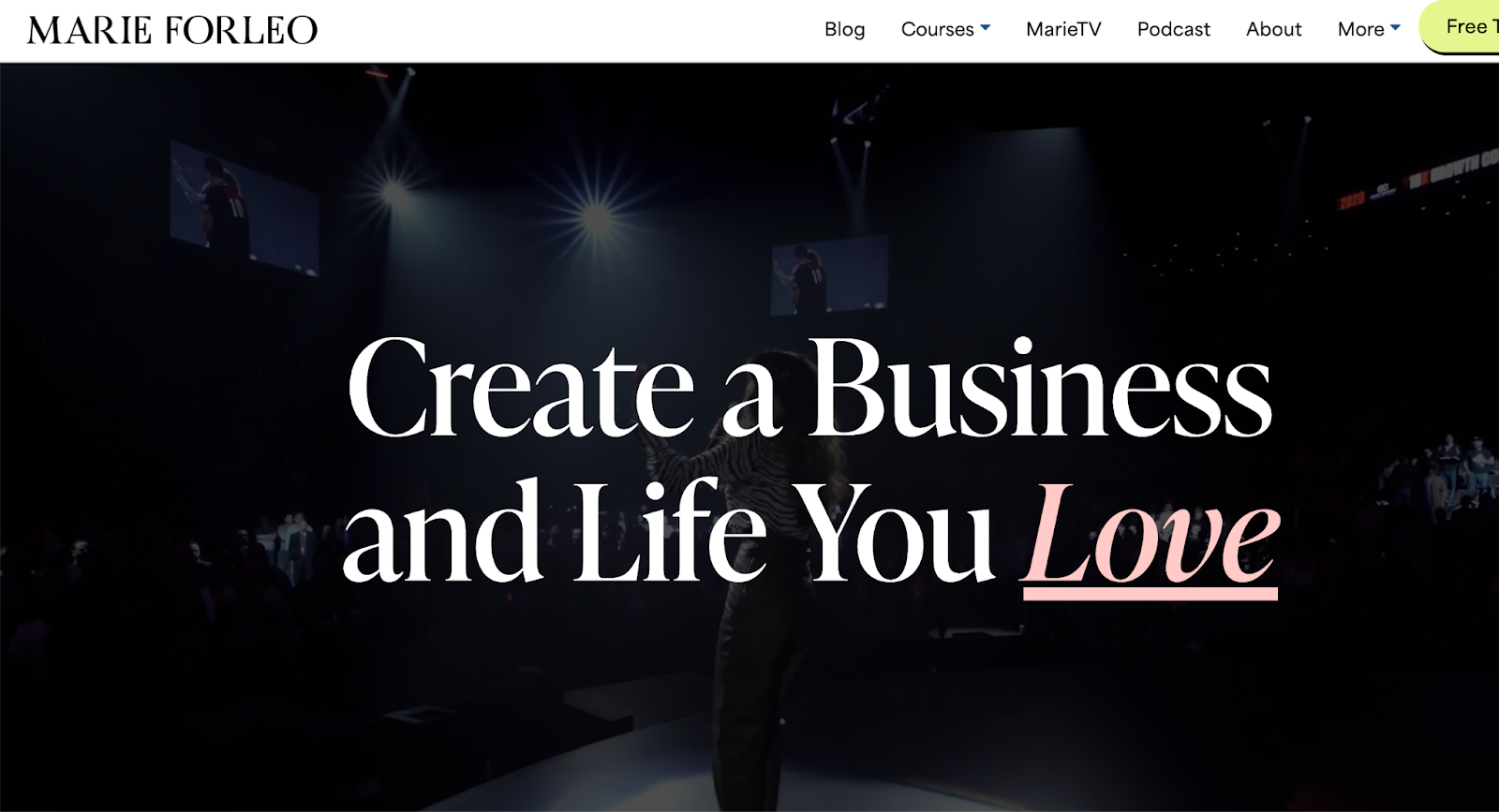Screen dimensions: 1499x812
Task: Click the red signage banner at top right
Action: pyautogui.click(x=1419, y=179)
